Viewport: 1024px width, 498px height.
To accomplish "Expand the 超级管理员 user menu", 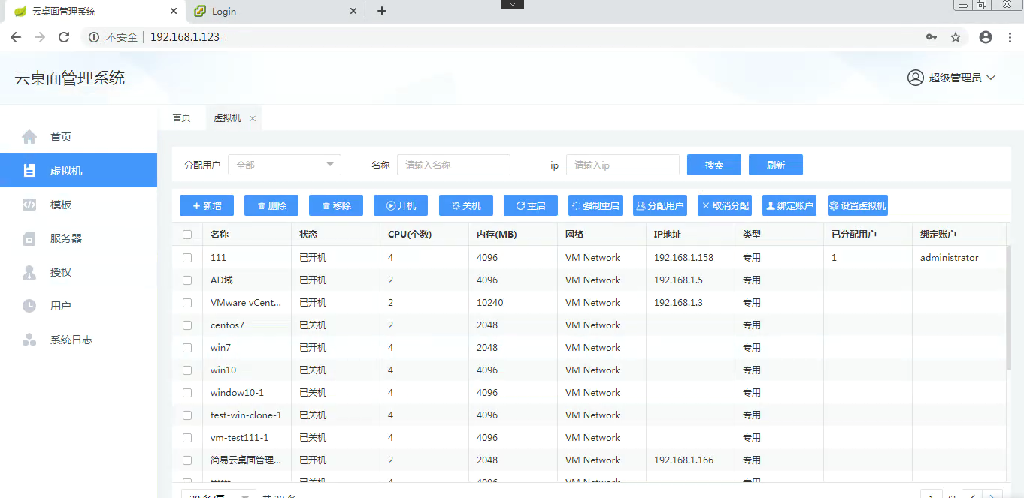I will click(951, 78).
